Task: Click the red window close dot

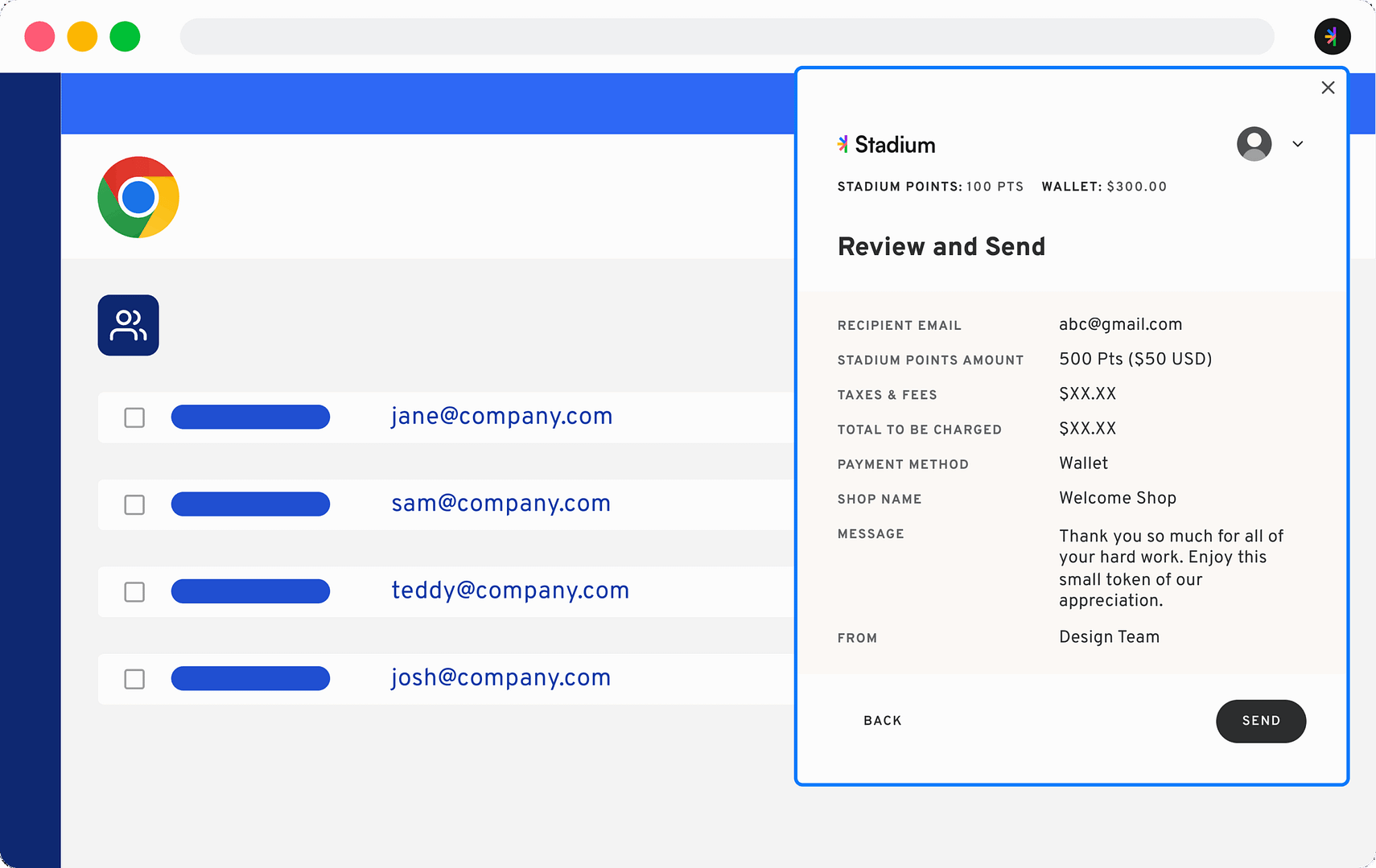Action: point(39,36)
